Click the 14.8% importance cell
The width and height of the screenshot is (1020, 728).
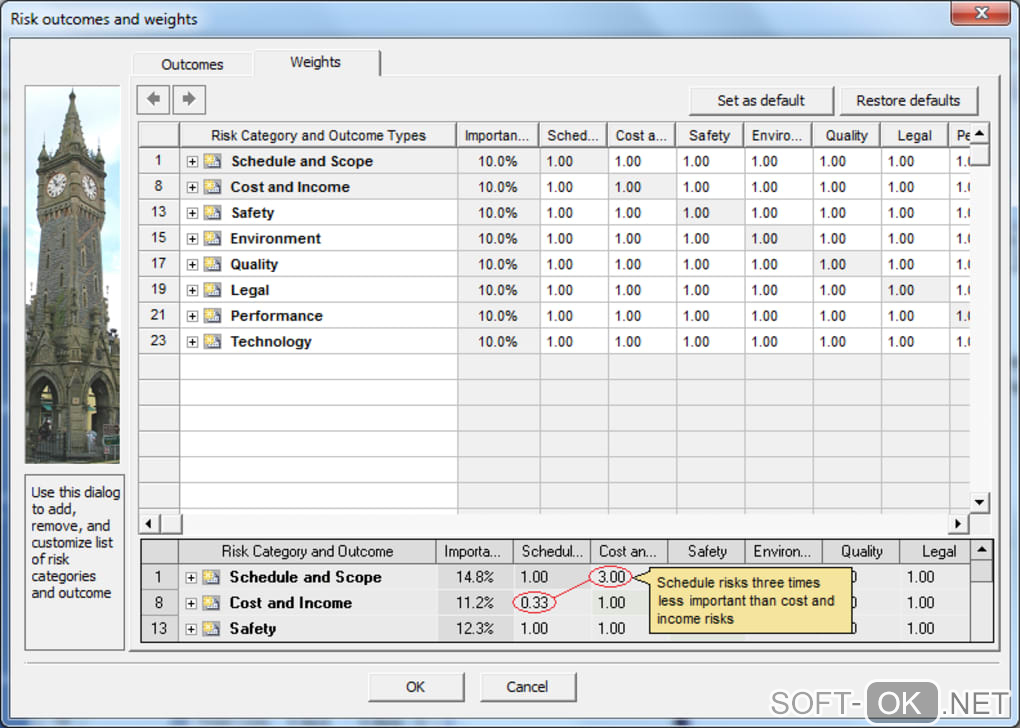click(475, 577)
